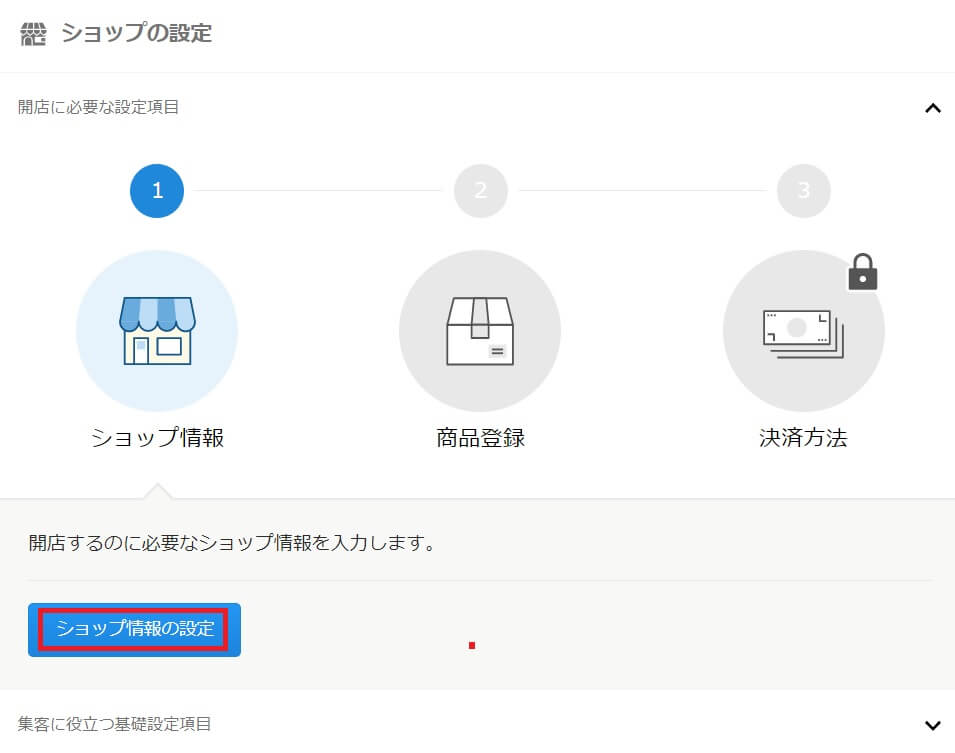Click the 開店に必要な設定項目 section header text
Image resolution: width=955 pixels, height=753 pixels.
pos(99,107)
